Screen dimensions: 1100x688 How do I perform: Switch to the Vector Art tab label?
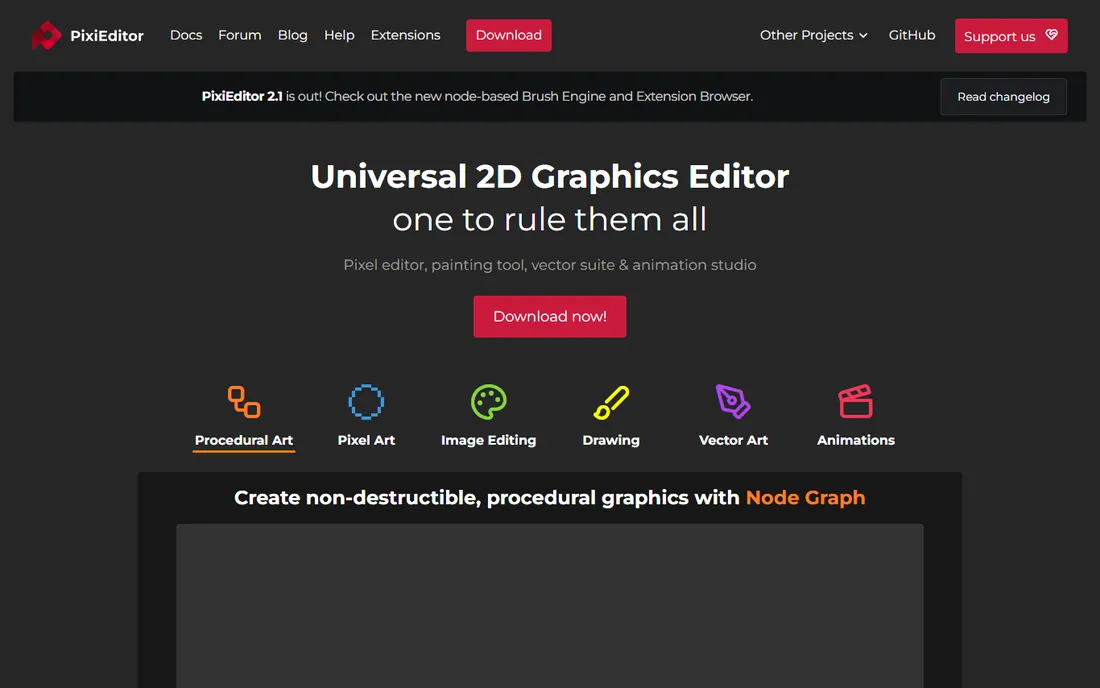[x=733, y=440]
